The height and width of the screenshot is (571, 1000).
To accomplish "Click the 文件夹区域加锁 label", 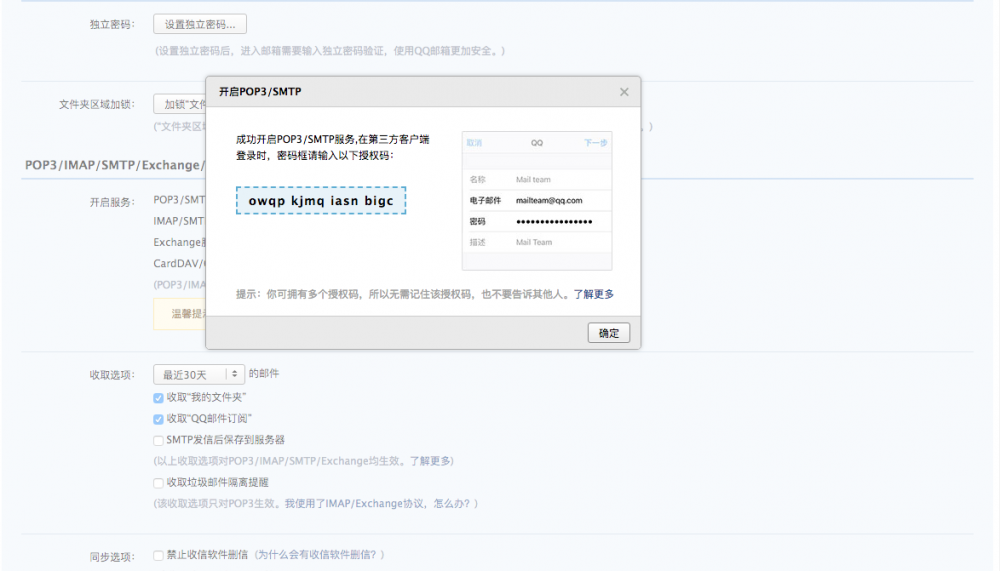I will click(x=97, y=104).
